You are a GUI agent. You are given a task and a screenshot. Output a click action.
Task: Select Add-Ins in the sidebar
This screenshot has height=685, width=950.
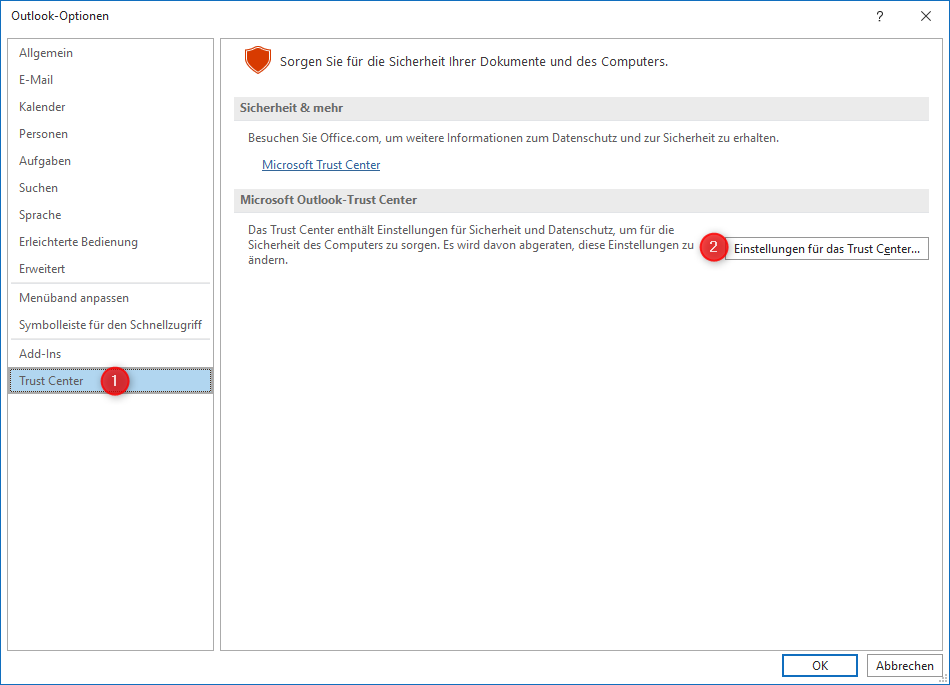pyautogui.click(x=110, y=354)
